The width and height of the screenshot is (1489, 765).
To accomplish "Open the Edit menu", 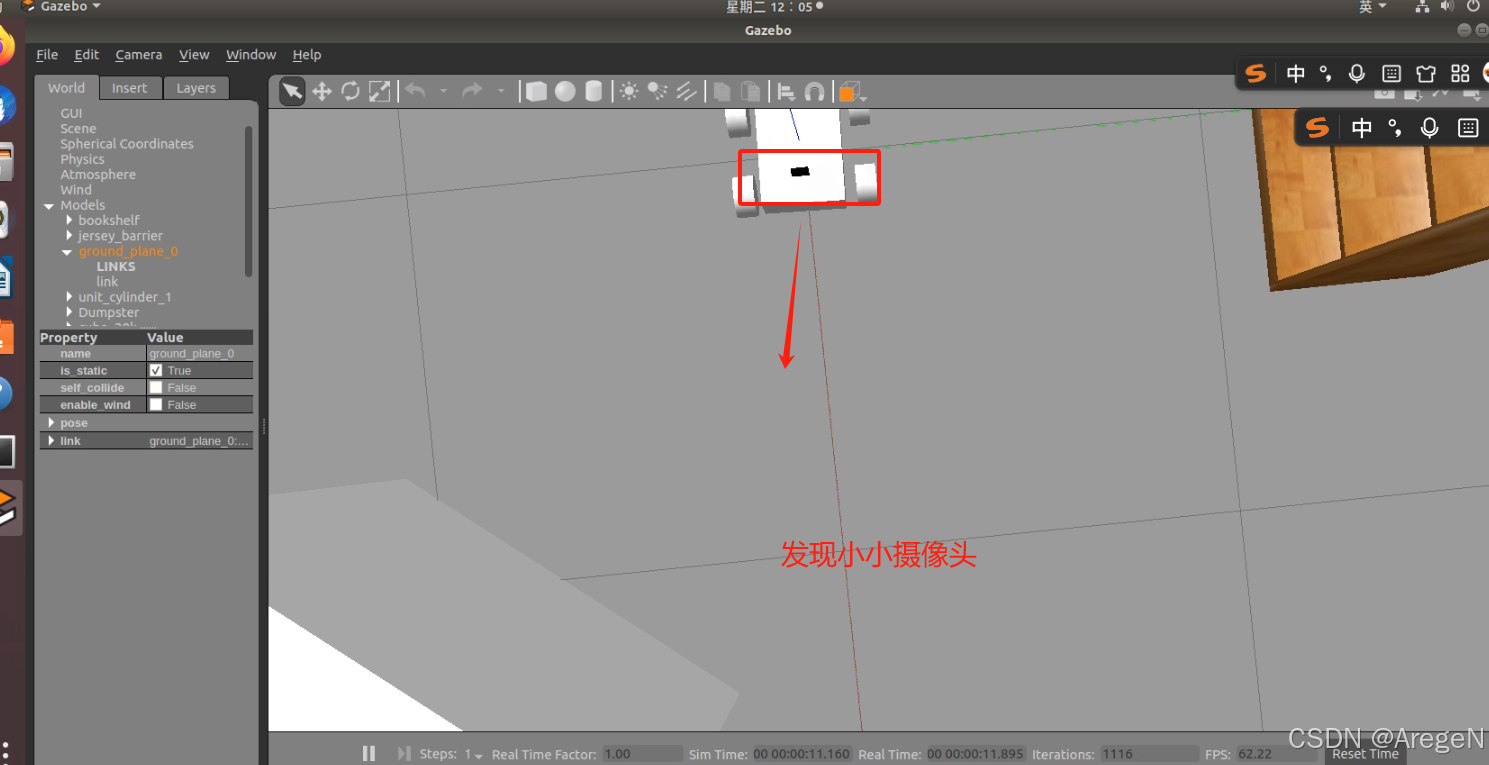I will pos(87,55).
